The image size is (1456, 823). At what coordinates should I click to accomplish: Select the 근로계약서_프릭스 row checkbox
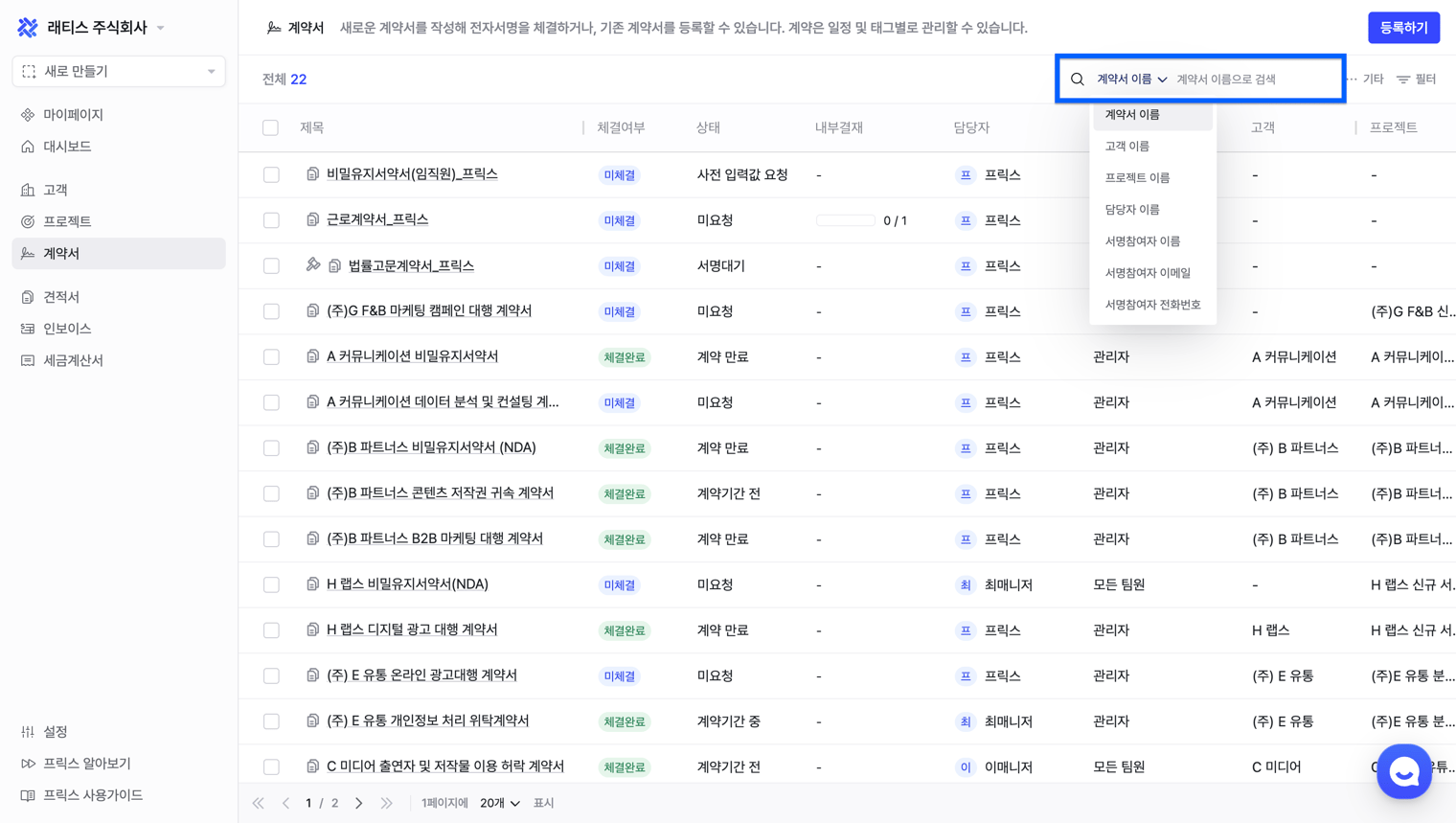click(272, 220)
